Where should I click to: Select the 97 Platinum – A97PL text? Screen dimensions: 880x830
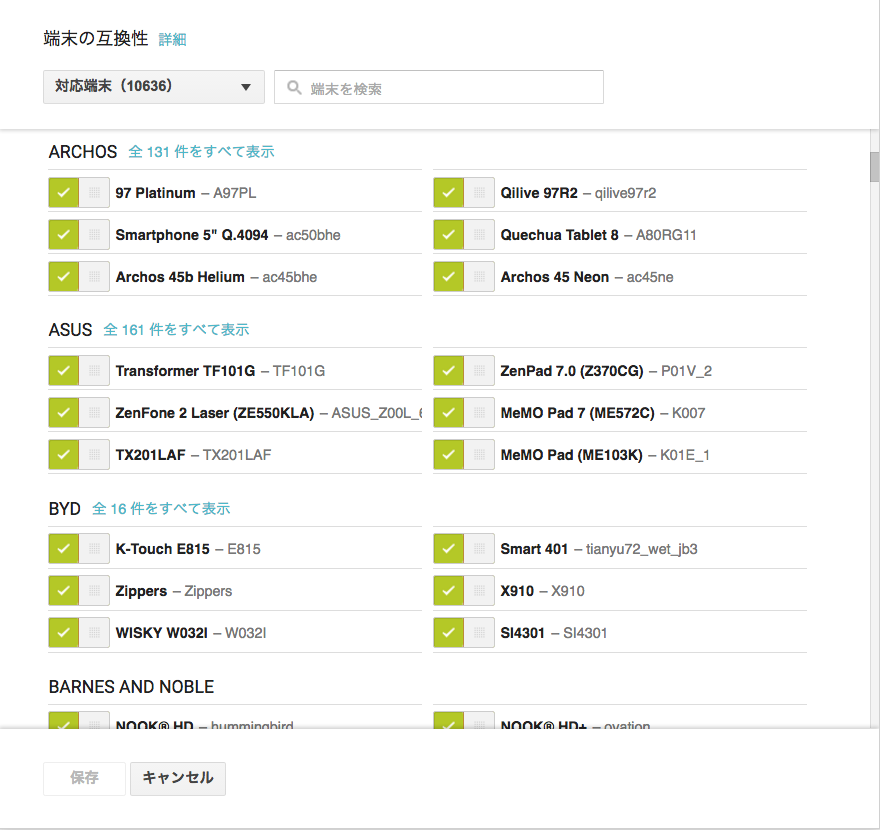tap(186, 193)
